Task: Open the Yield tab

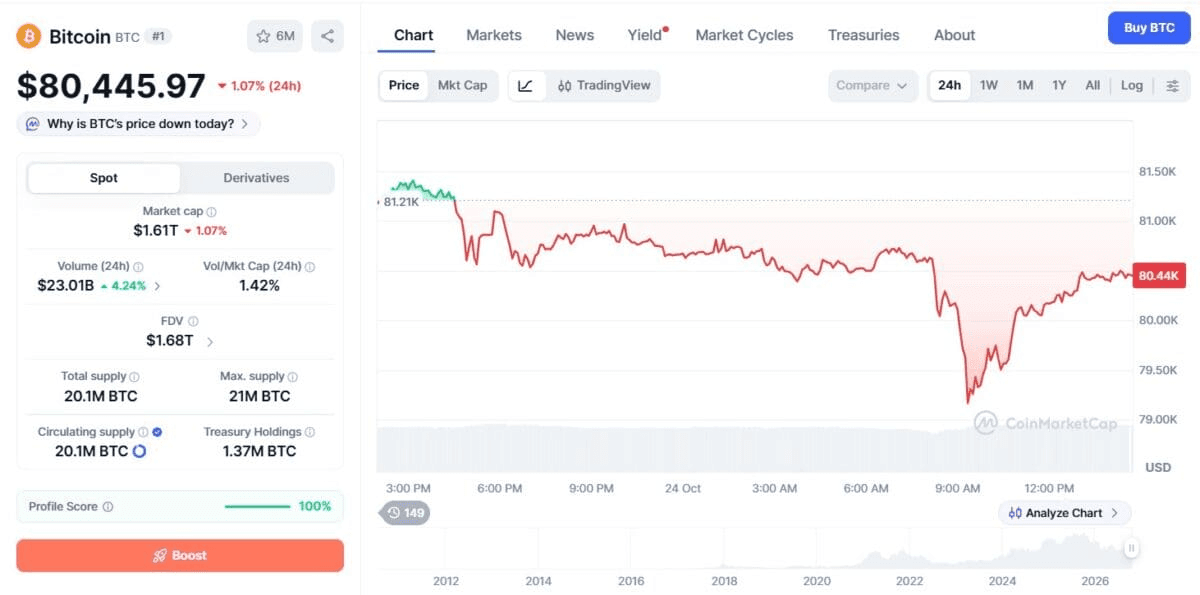Action: pos(645,35)
